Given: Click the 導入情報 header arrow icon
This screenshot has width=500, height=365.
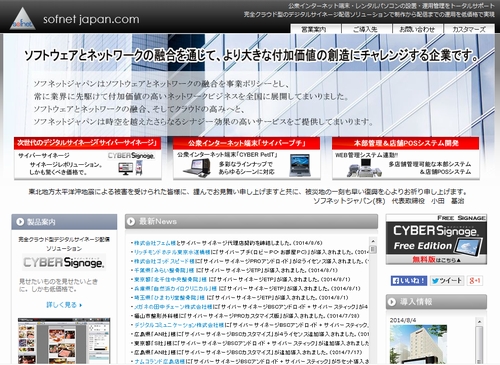Looking at the screenshot, I should click(392, 302).
